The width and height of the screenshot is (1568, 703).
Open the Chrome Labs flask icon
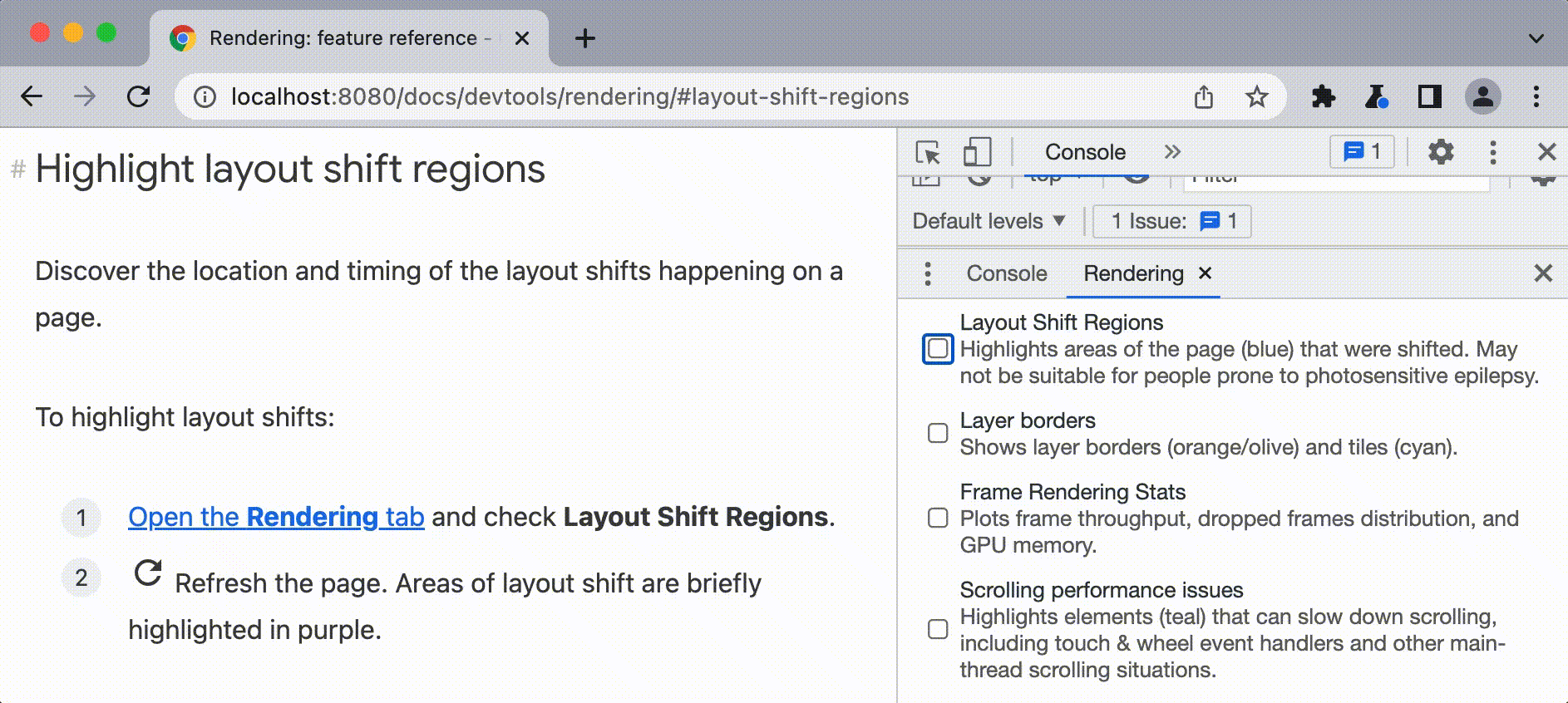(1376, 97)
